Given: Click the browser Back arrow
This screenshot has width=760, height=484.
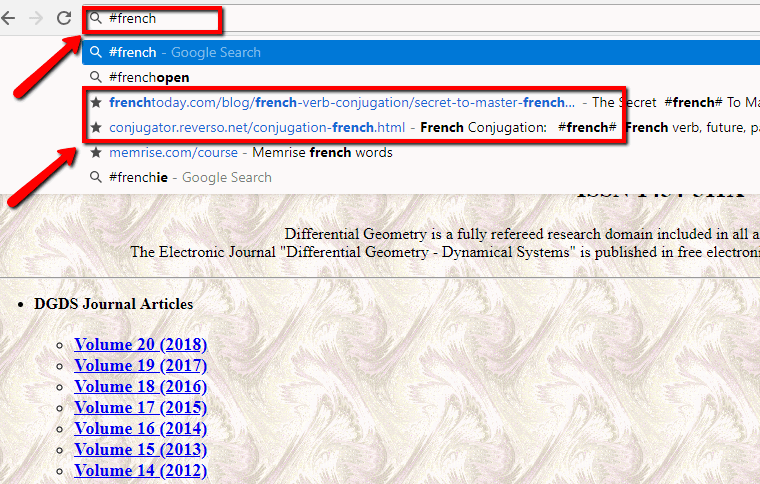Looking at the screenshot, I should pos(8,18).
